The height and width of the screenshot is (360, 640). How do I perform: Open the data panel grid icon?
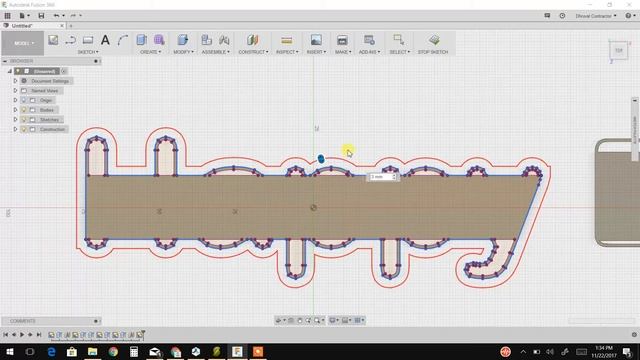tap(7, 16)
